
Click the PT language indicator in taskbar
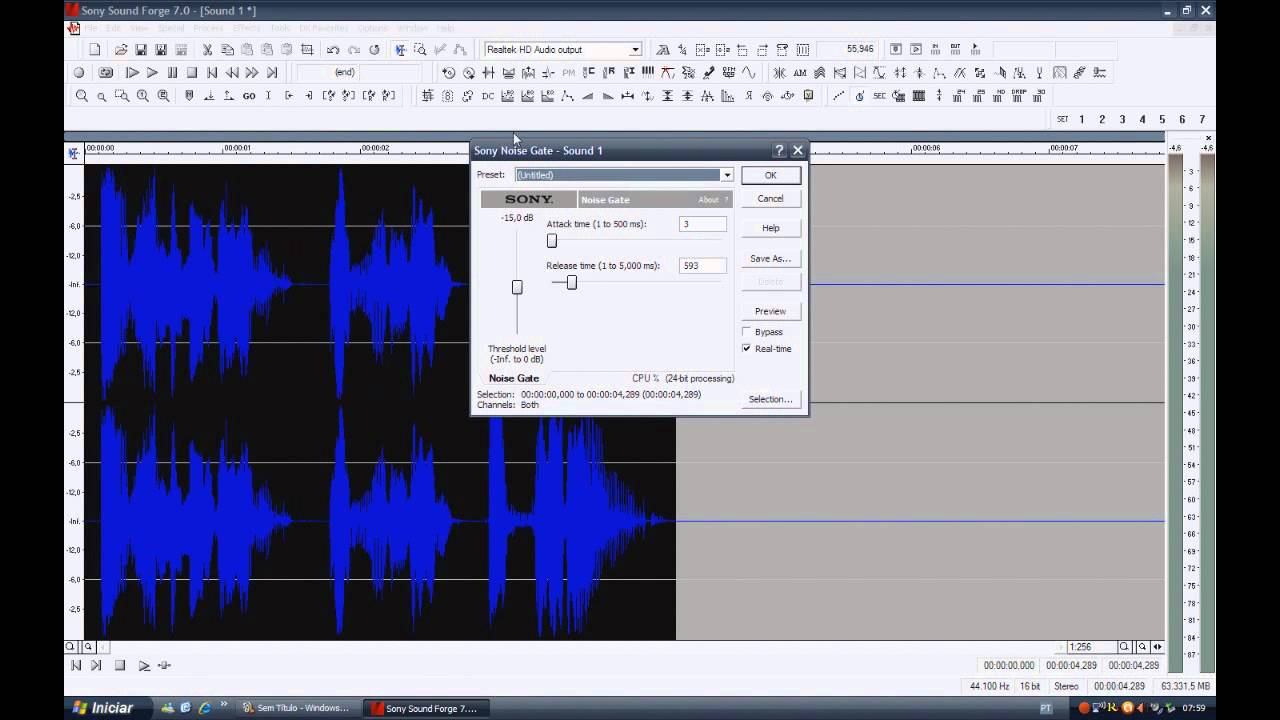tap(1046, 708)
